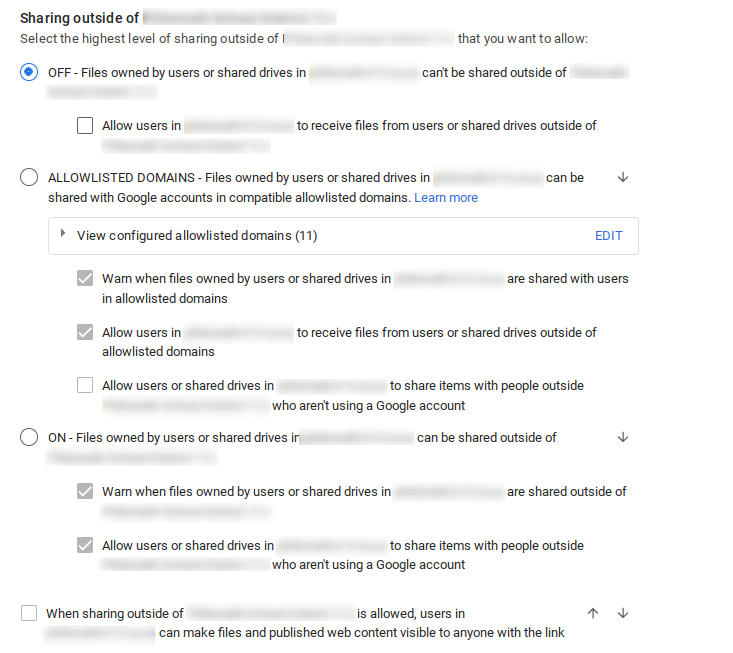
Task: Uncheck receiving files from outside allowlisted domains
Action: [85, 333]
